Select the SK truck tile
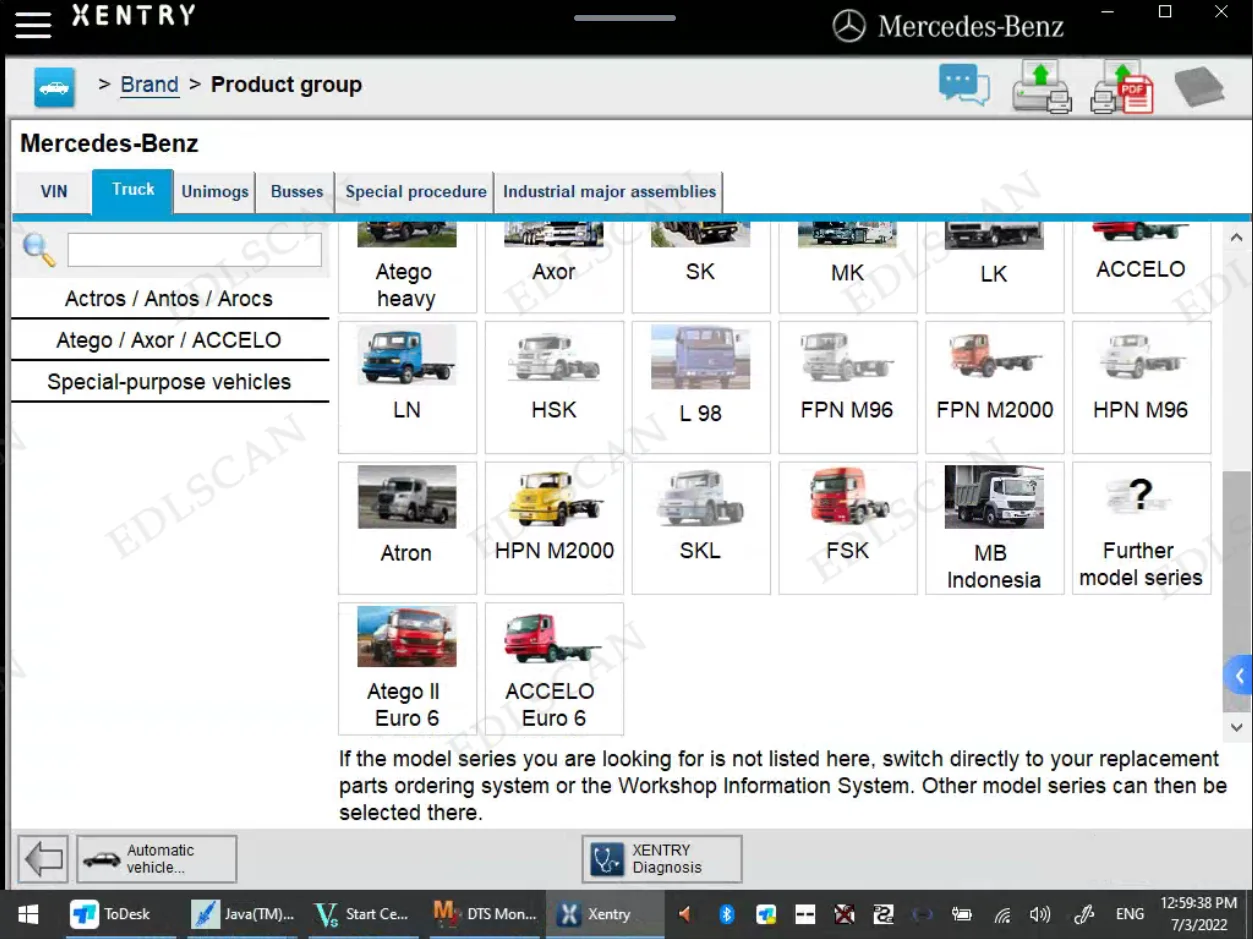The image size is (1253, 939). tap(701, 268)
